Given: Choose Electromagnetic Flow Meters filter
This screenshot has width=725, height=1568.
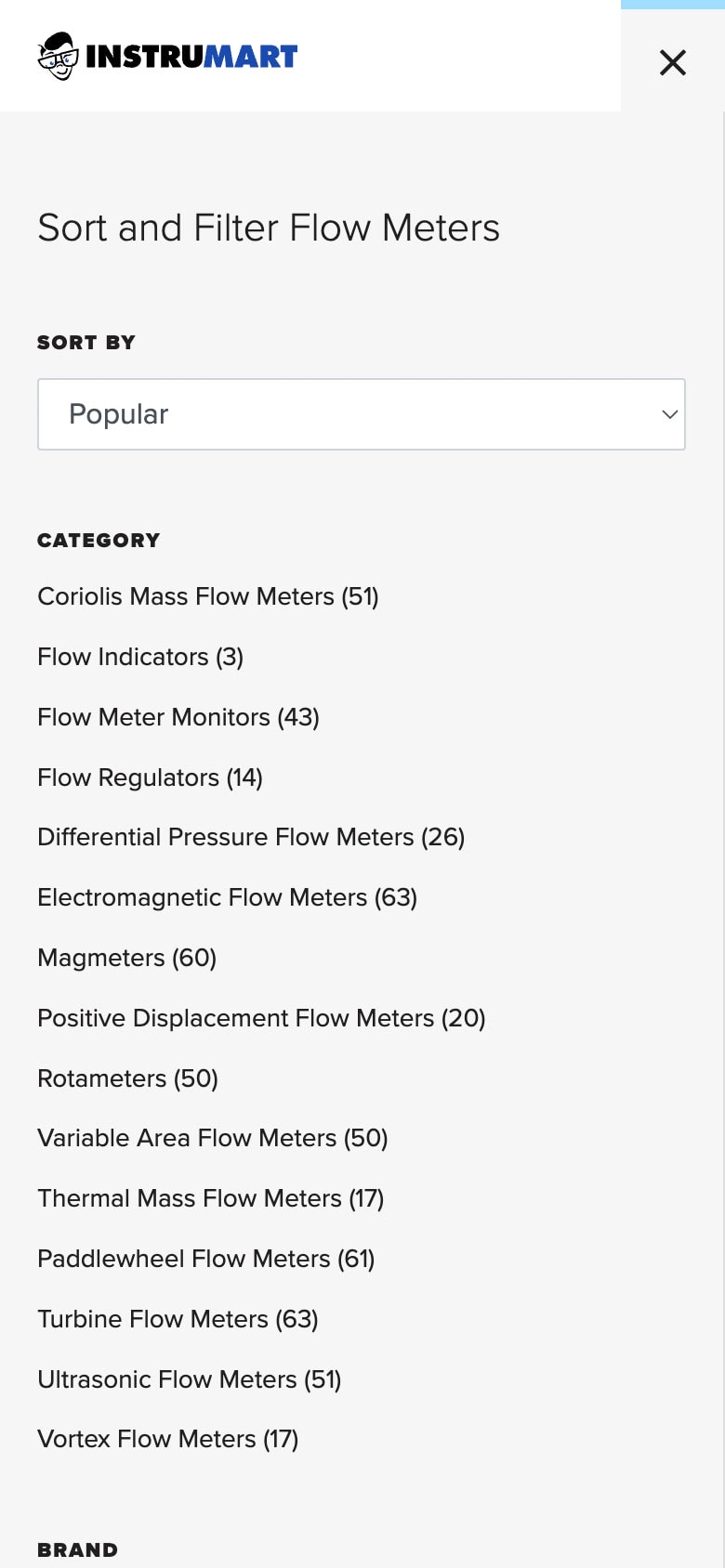Looking at the screenshot, I should (228, 897).
